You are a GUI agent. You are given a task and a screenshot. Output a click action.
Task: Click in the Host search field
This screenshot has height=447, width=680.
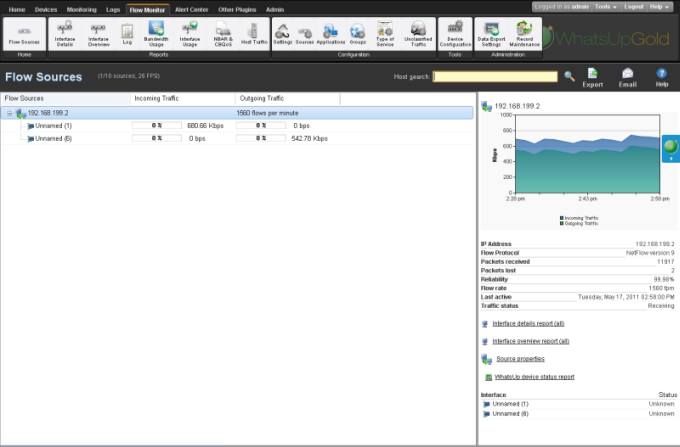[495, 76]
